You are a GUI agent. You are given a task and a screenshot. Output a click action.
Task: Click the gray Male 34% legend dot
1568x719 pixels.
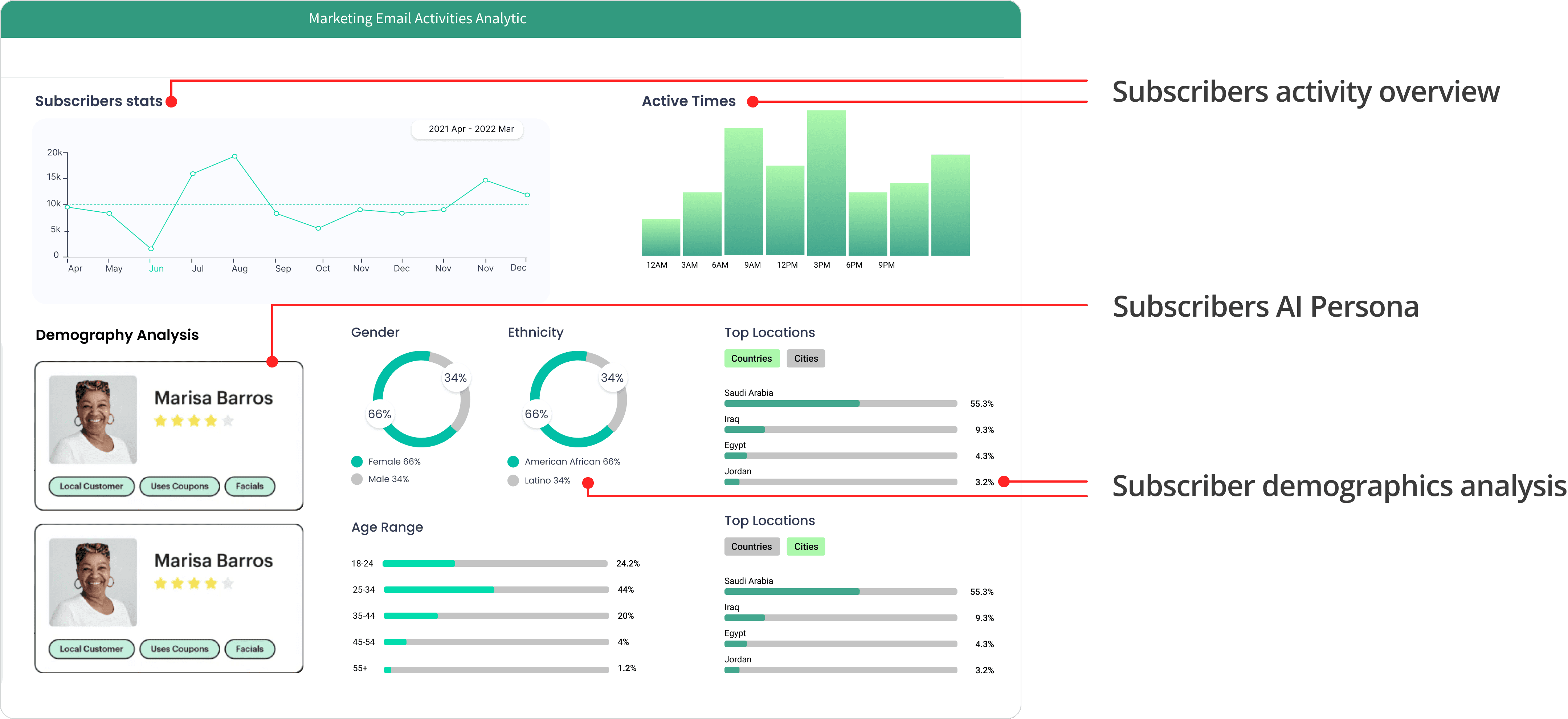(357, 479)
